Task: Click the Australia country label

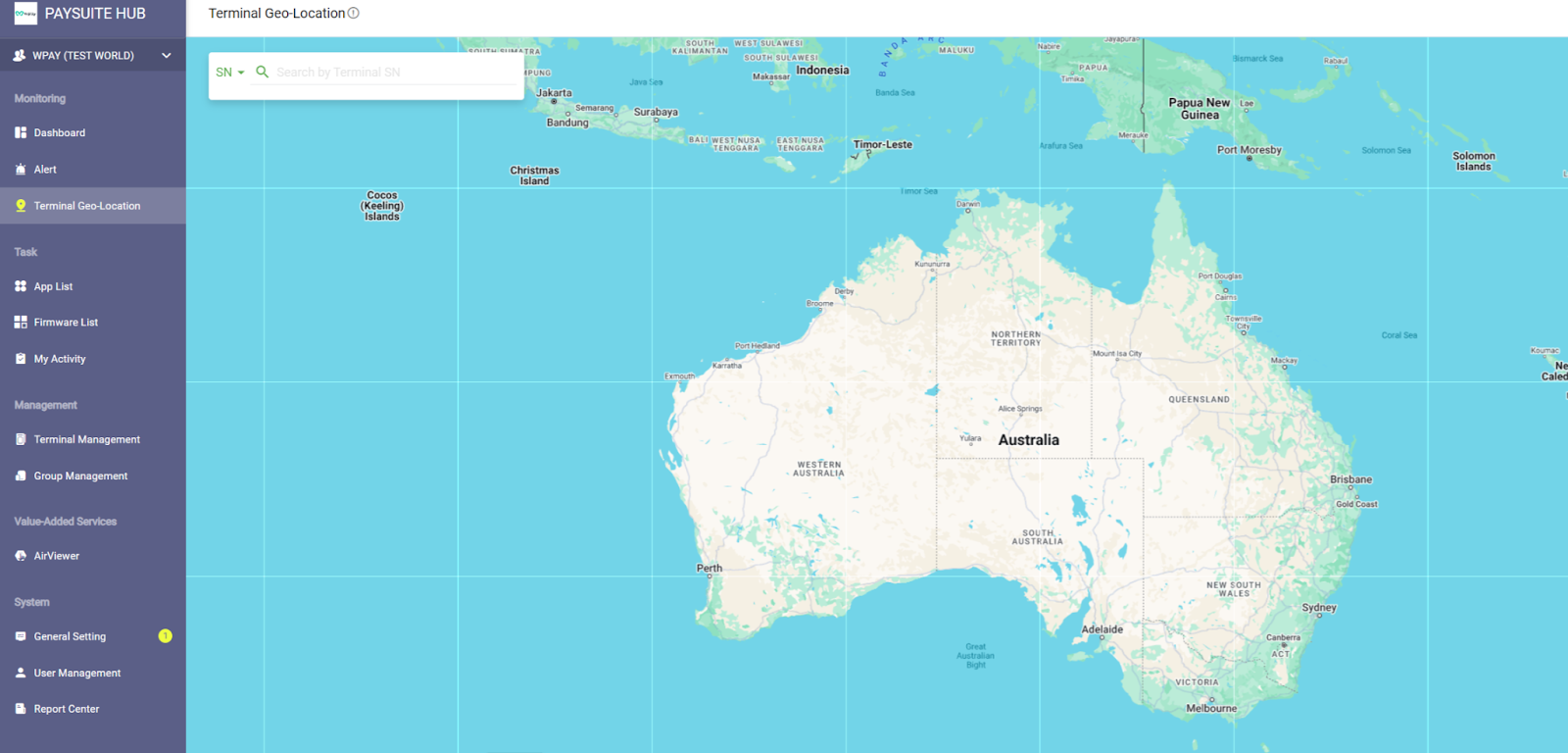Action: (x=1029, y=440)
